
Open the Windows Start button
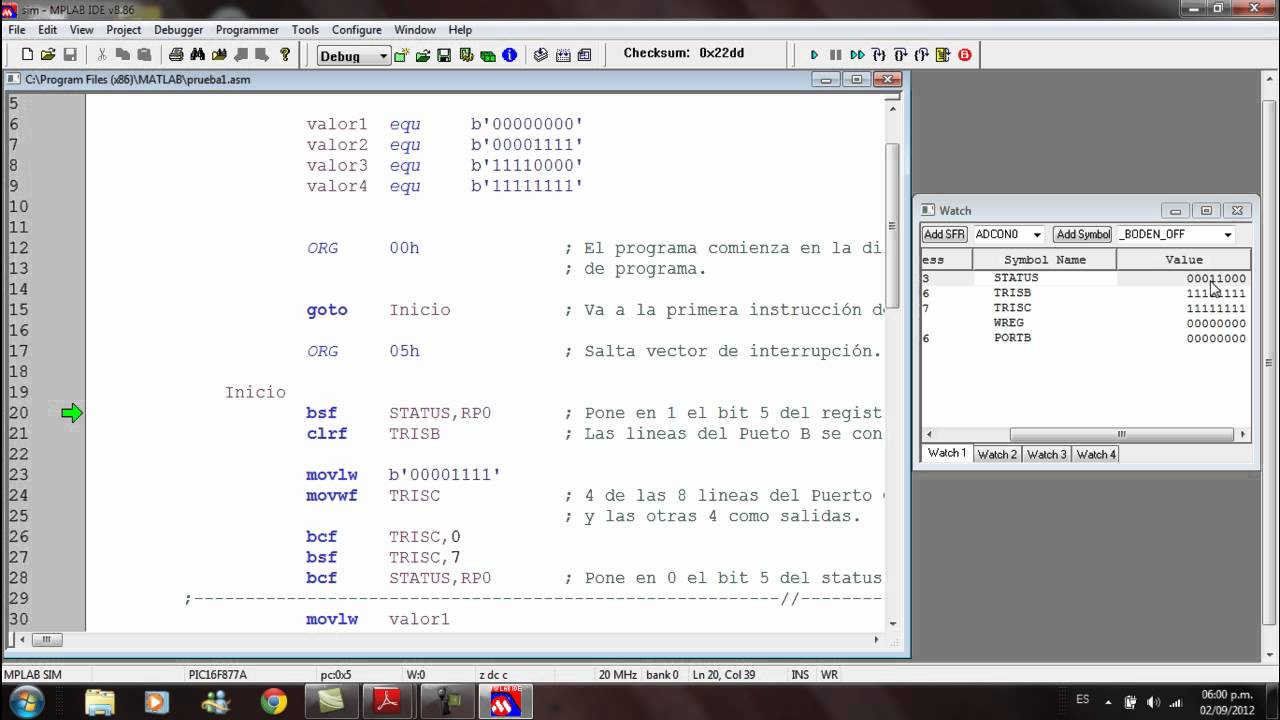click(x=24, y=701)
